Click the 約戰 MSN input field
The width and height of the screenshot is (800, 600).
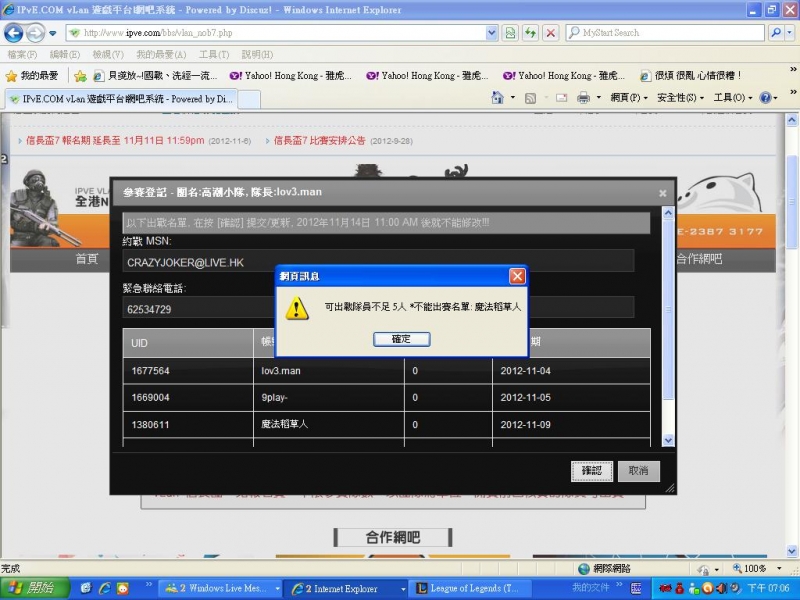378,262
